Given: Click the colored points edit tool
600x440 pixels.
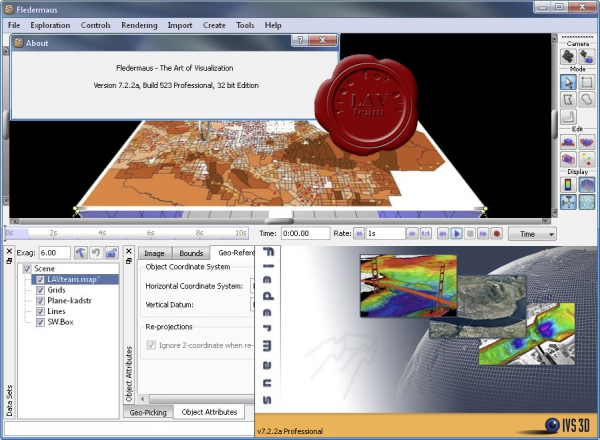Looking at the screenshot, I should coord(586,159).
